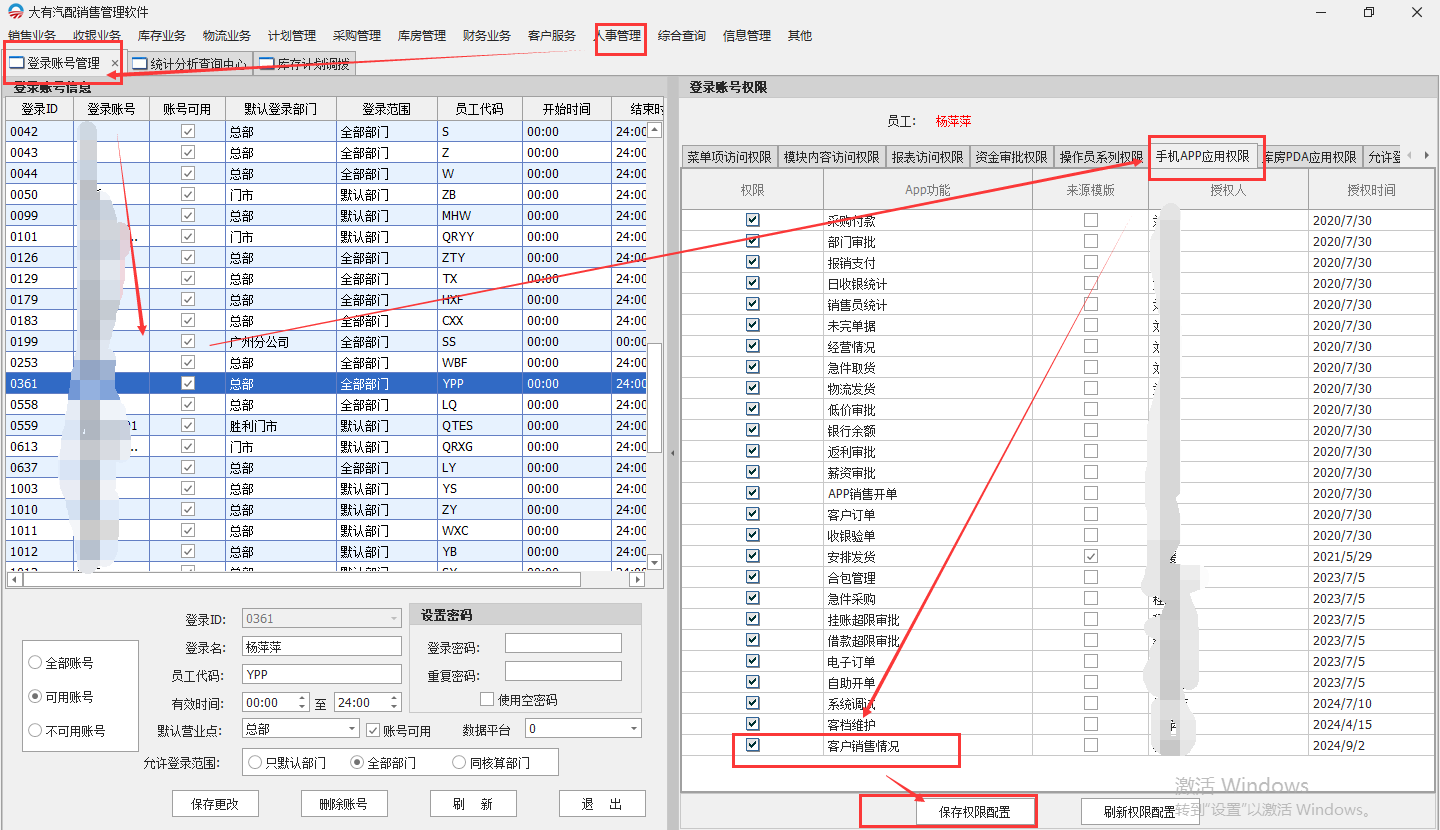
Task: Open 默认营业点 dropdown
Action: [350, 729]
